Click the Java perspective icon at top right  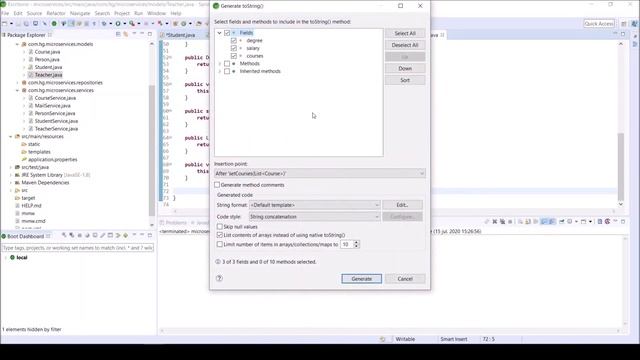click(x=634, y=24)
